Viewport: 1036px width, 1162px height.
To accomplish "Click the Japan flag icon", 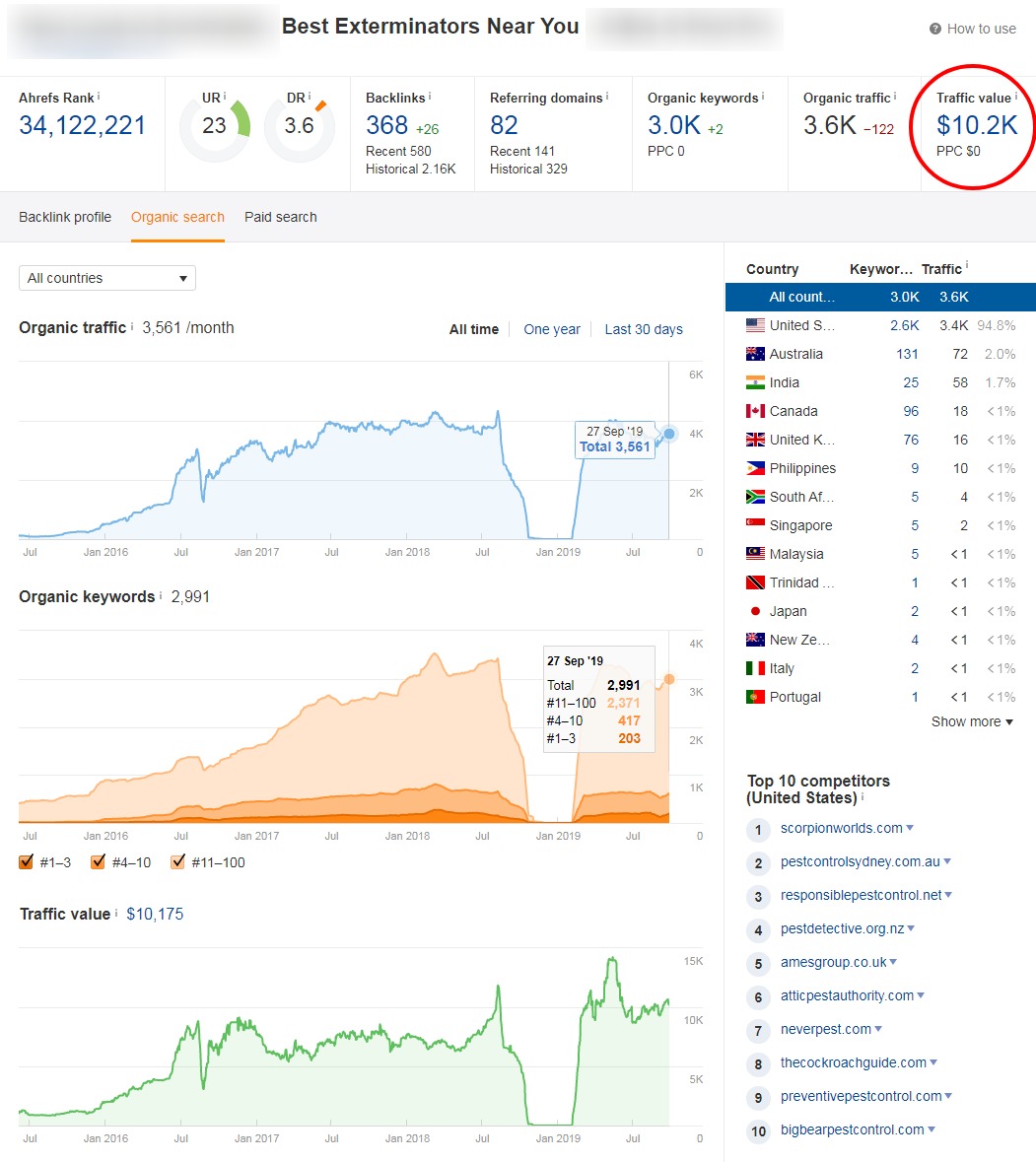I will tap(755, 611).
